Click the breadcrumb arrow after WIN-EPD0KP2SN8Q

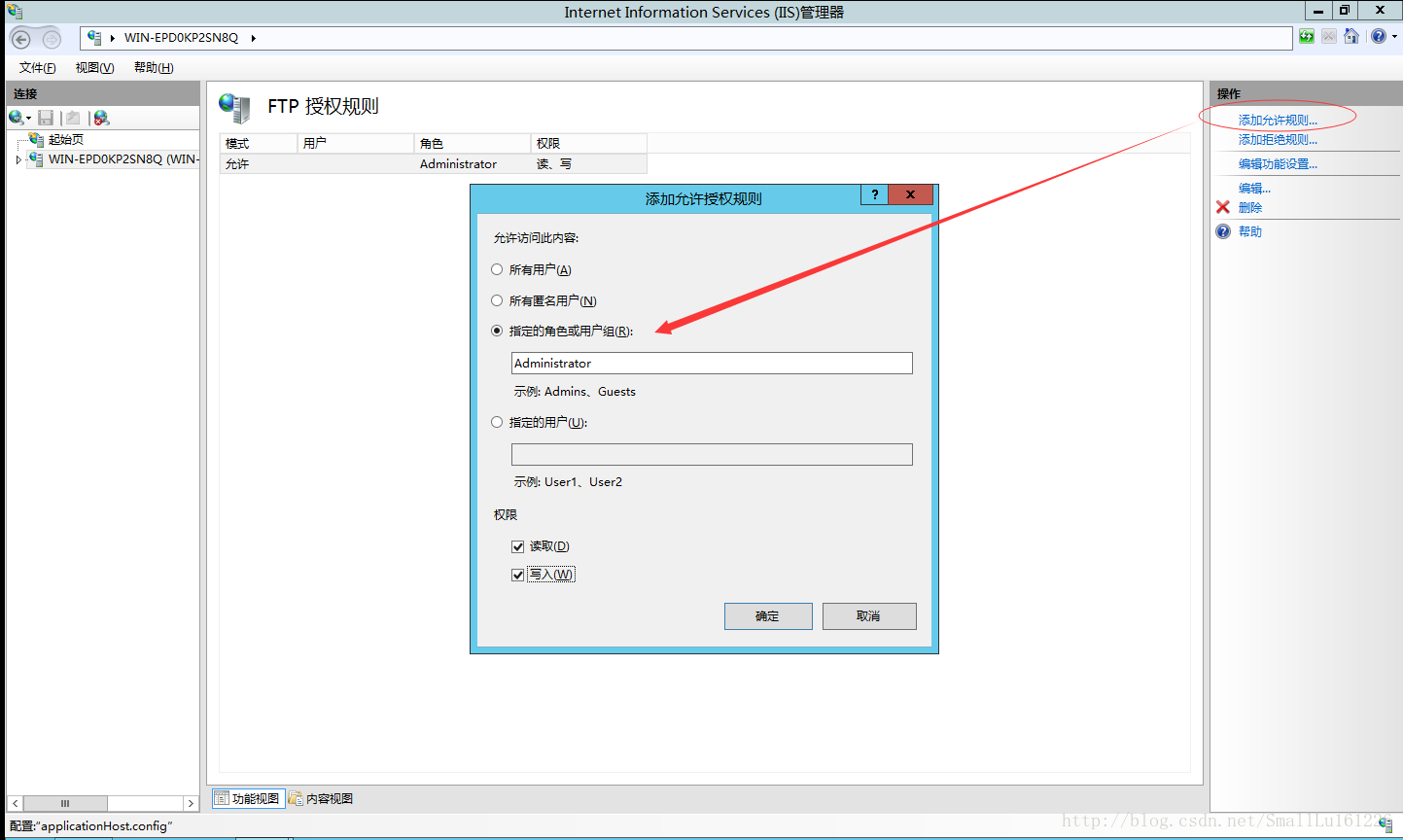click(254, 38)
